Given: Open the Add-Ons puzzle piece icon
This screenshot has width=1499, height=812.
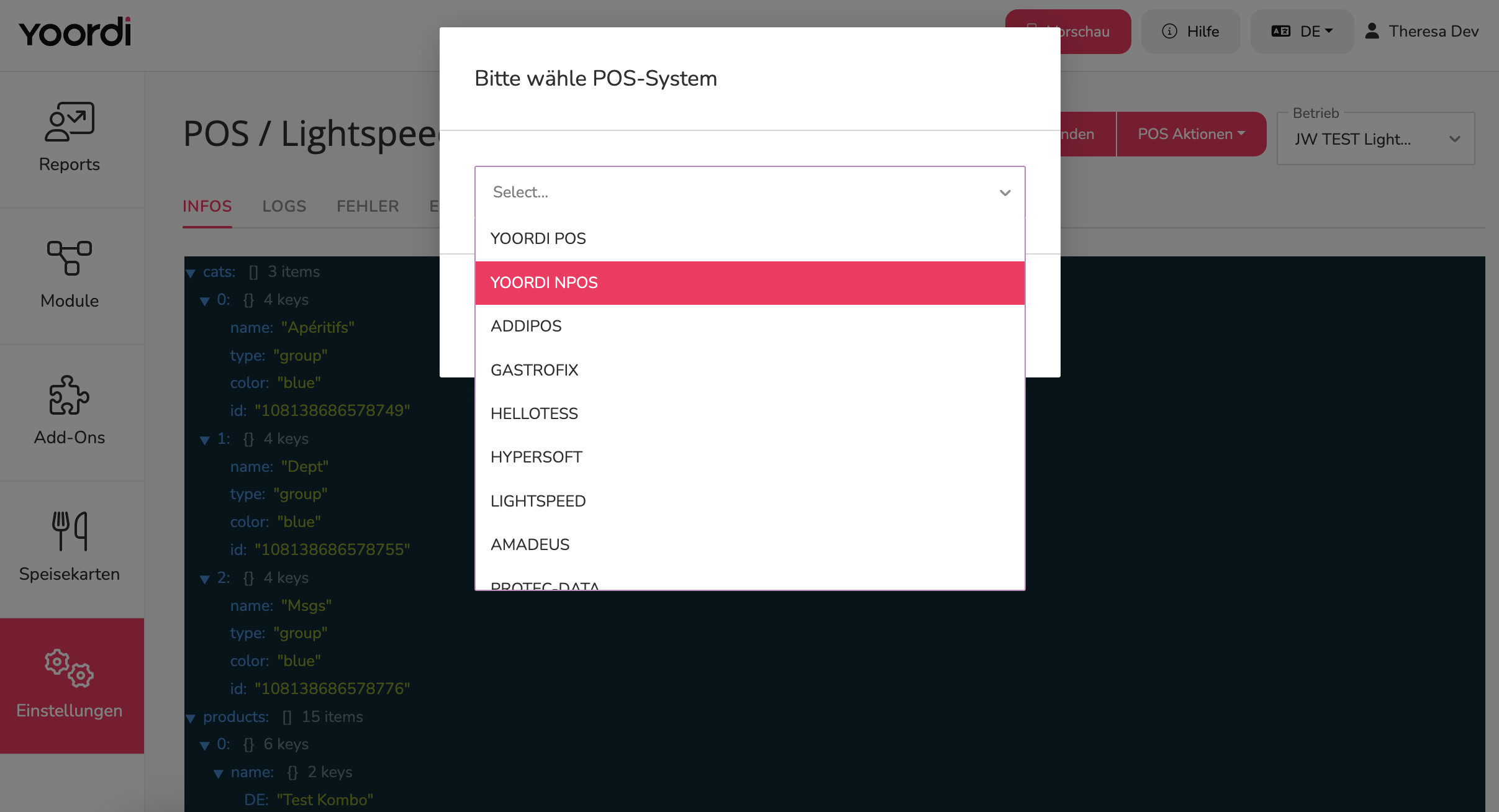Looking at the screenshot, I should [x=70, y=395].
